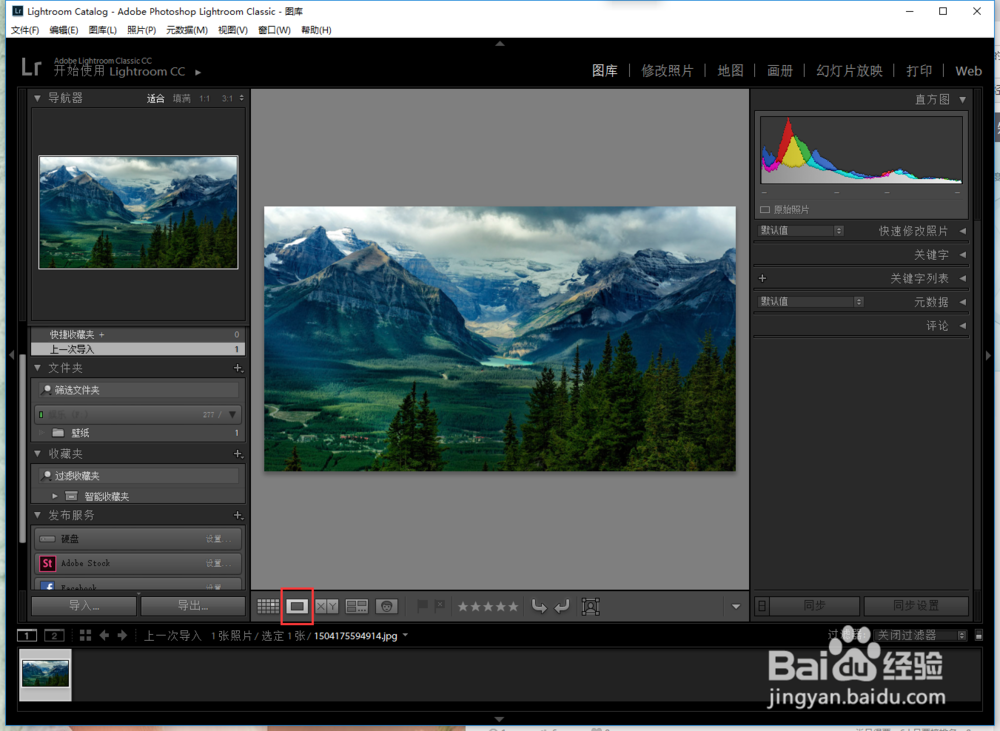This screenshot has height=731, width=1000.
Task: Collapse the 直方图 panel
Action: point(962,100)
